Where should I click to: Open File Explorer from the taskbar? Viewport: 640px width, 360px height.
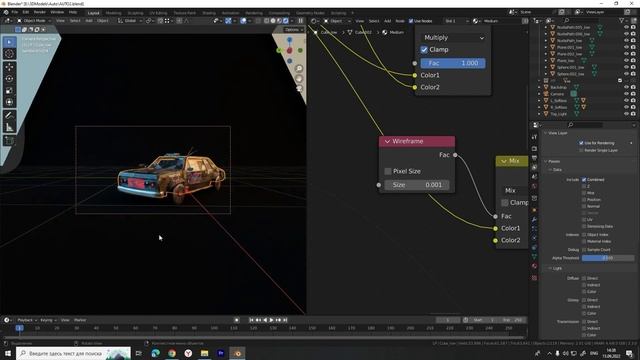coord(204,353)
